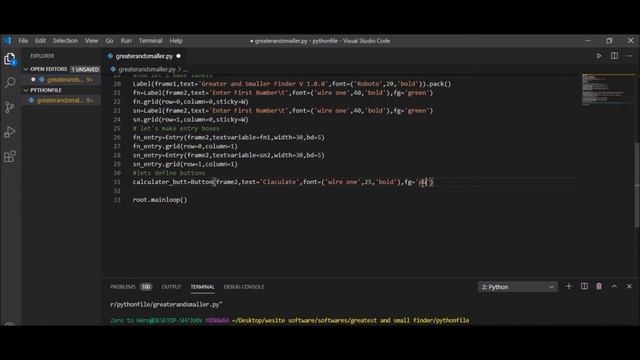640x360 pixels.
Task: Switch to the PROBLEMS tab
Action: pos(123,287)
